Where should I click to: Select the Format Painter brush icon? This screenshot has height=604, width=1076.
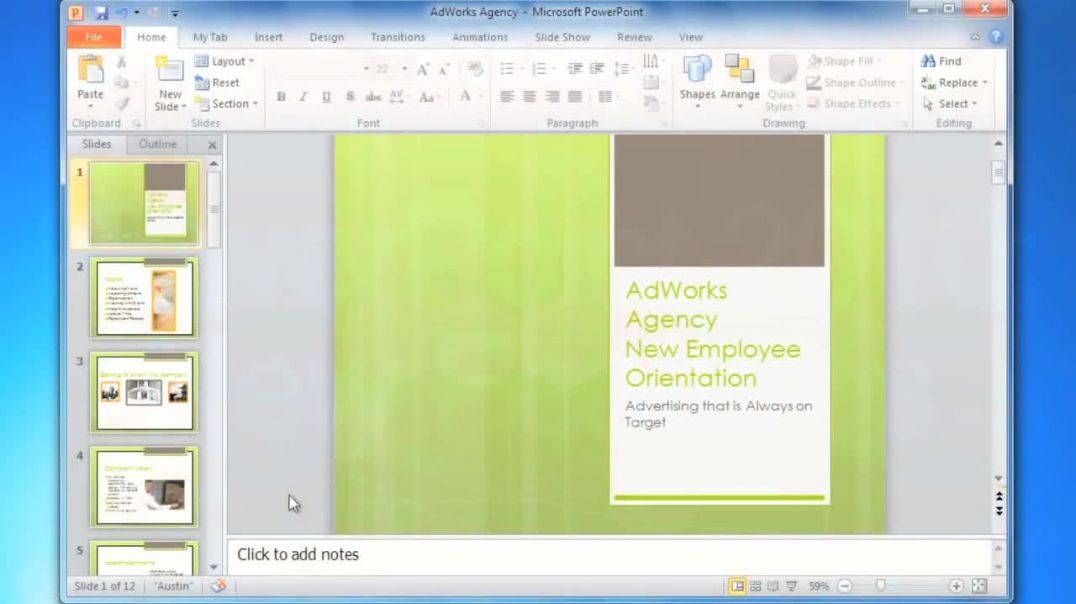pyautogui.click(x=121, y=104)
